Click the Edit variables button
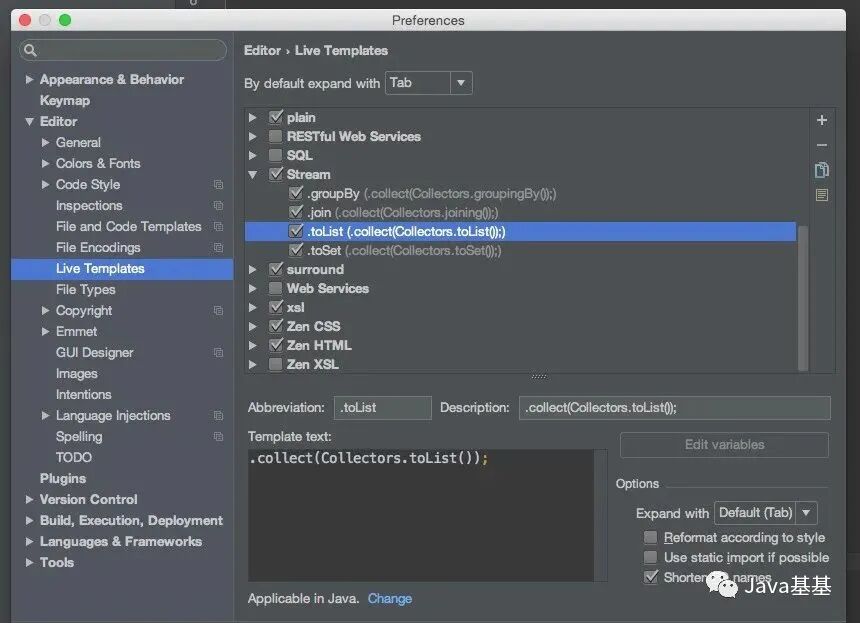 click(x=724, y=445)
